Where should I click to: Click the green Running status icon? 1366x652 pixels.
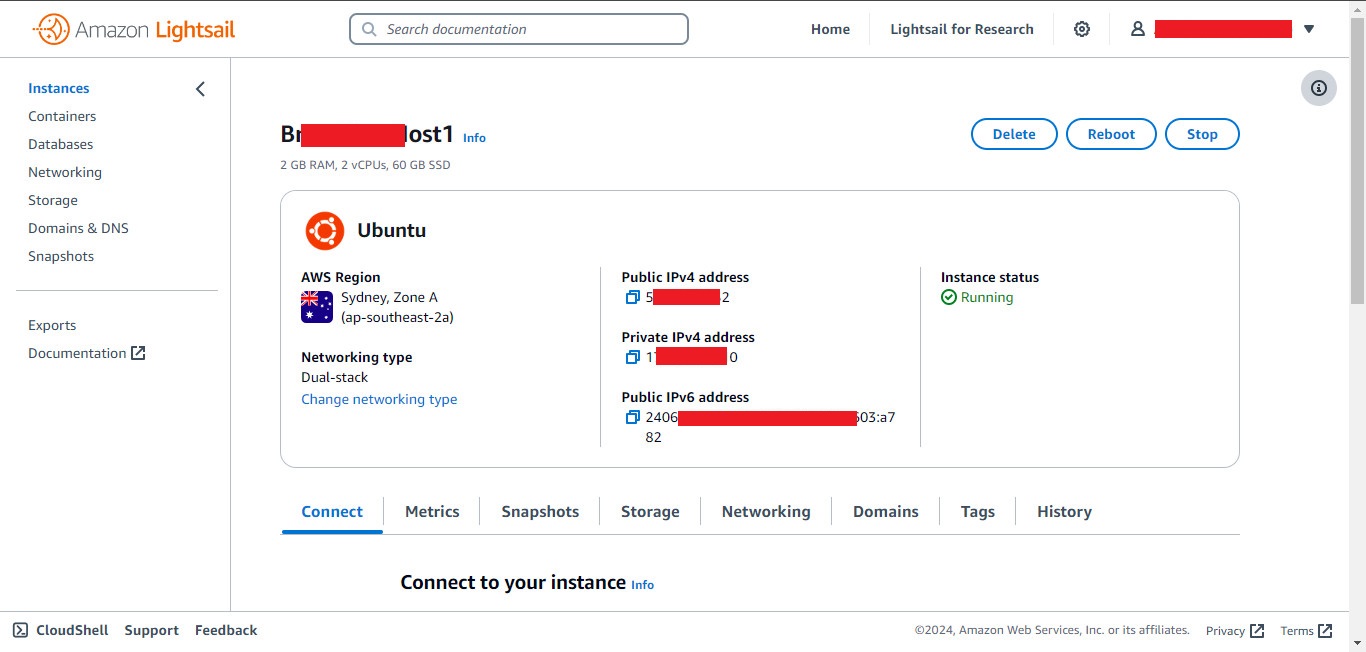point(947,297)
